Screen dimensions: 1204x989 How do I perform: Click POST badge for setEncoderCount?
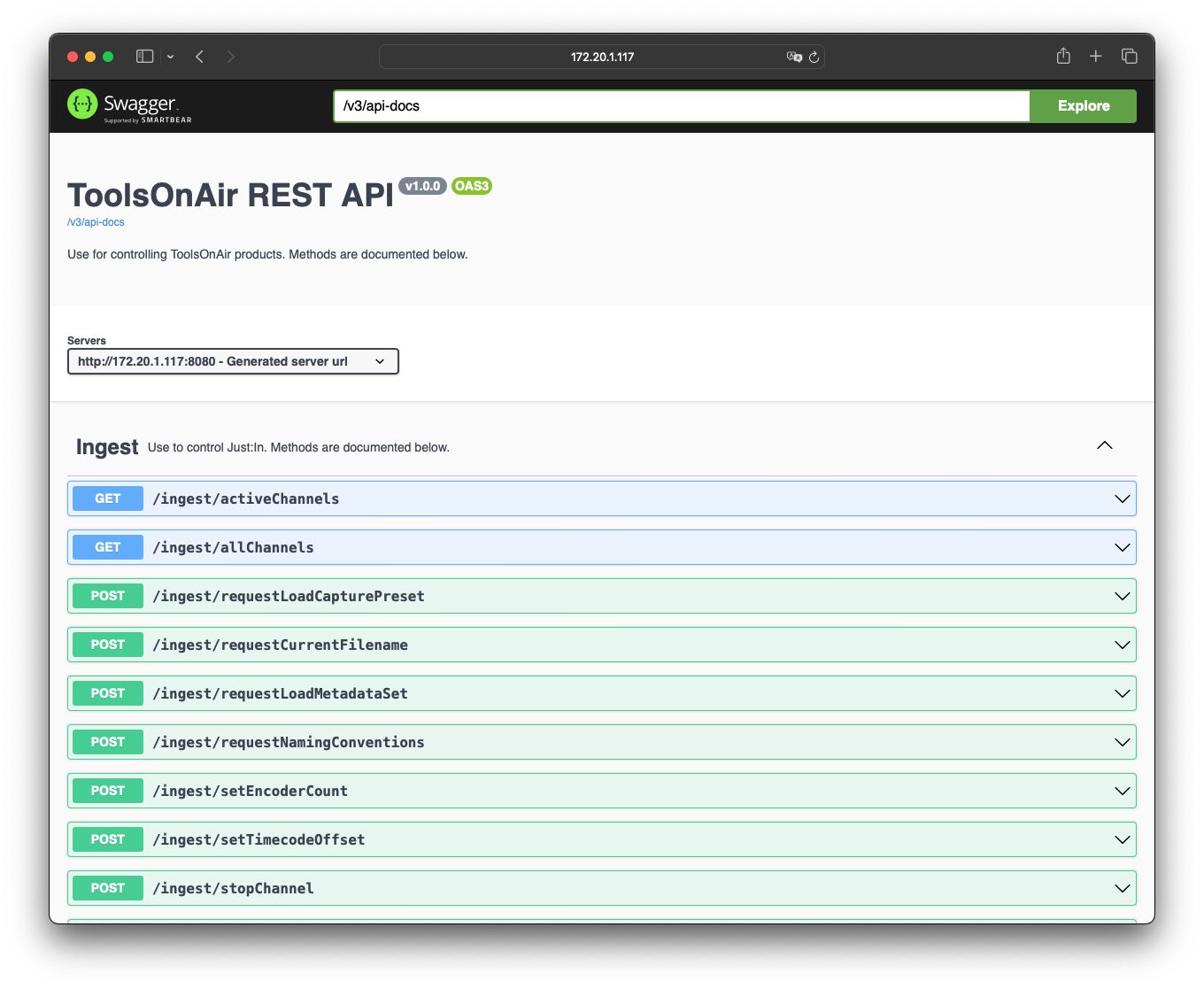(108, 791)
